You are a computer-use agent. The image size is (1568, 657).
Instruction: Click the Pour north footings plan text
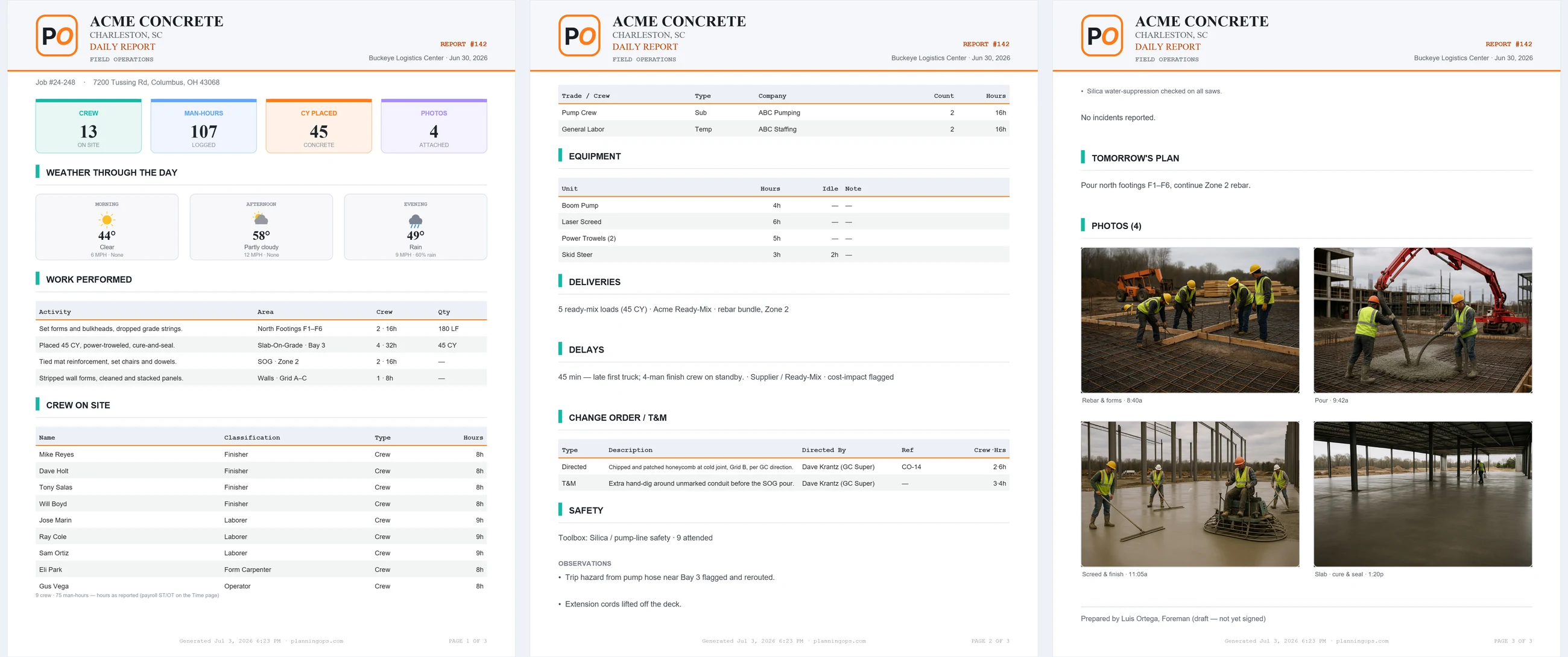click(x=1165, y=186)
